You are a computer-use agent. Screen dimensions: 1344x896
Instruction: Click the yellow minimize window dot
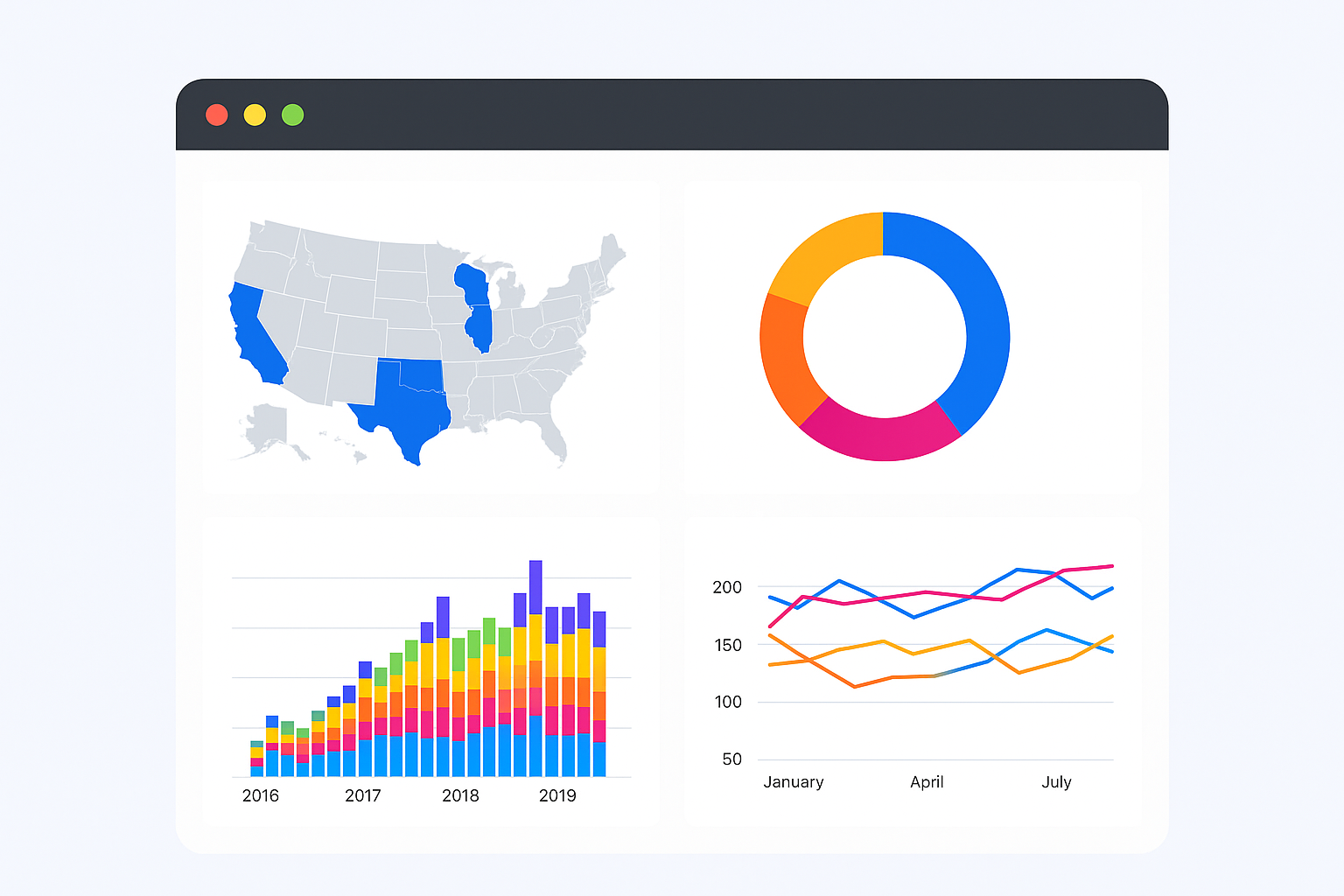(x=255, y=115)
